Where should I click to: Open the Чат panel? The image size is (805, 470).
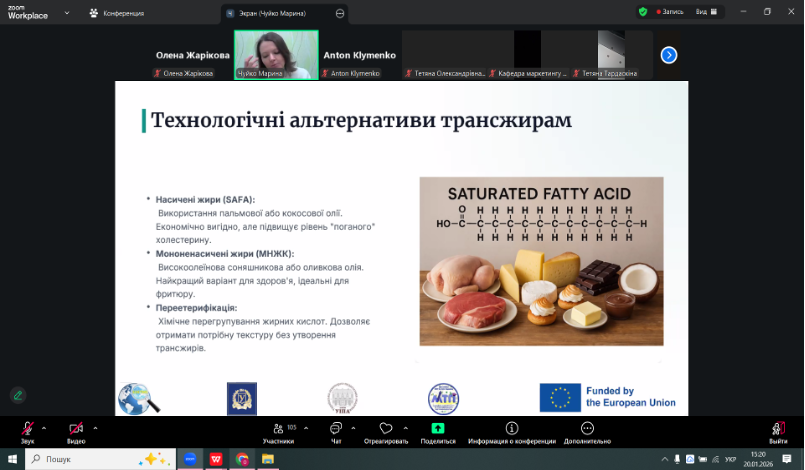coord(336,433)
